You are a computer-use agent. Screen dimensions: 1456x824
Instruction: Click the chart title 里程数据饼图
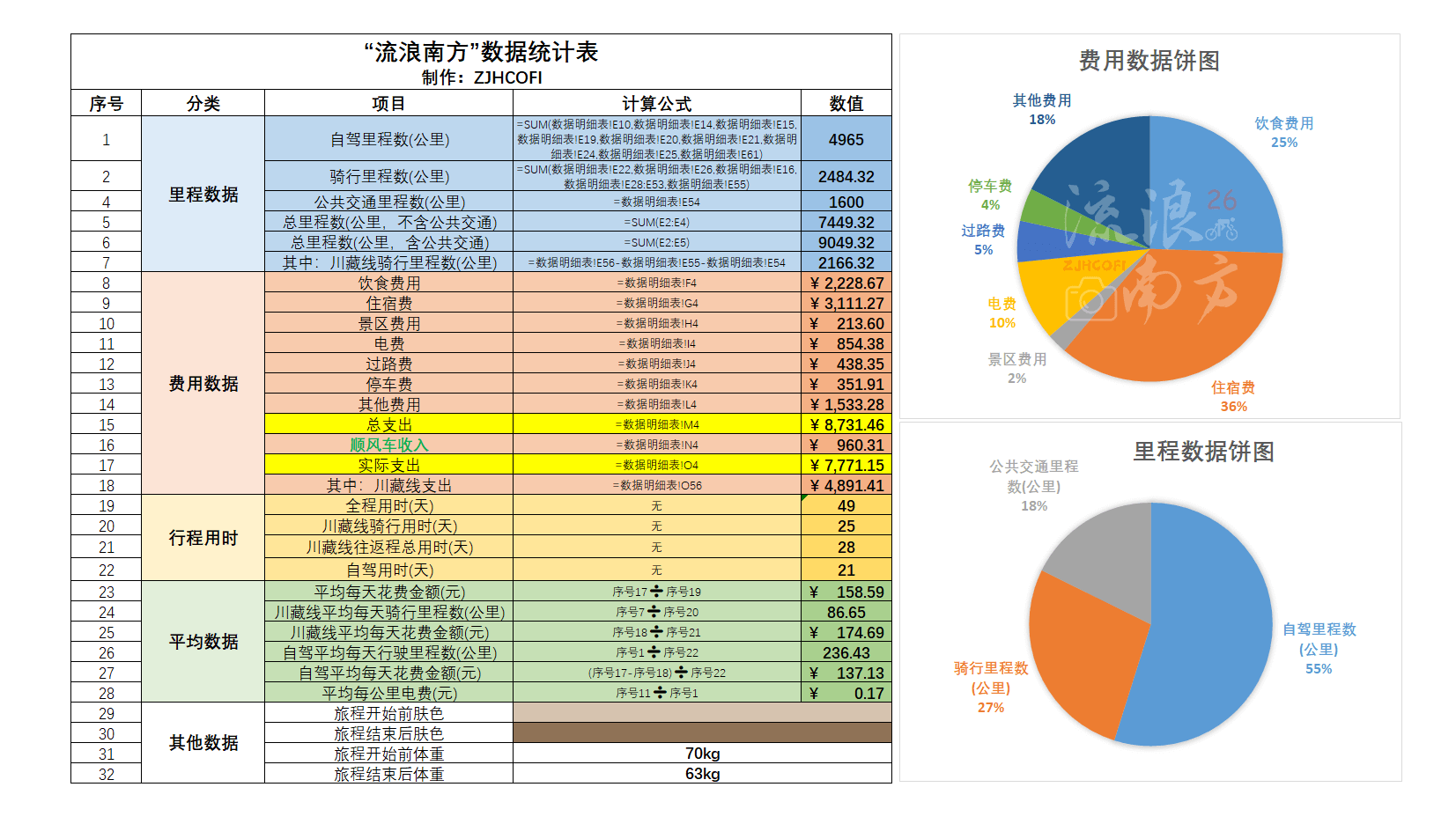(1204, 452)
